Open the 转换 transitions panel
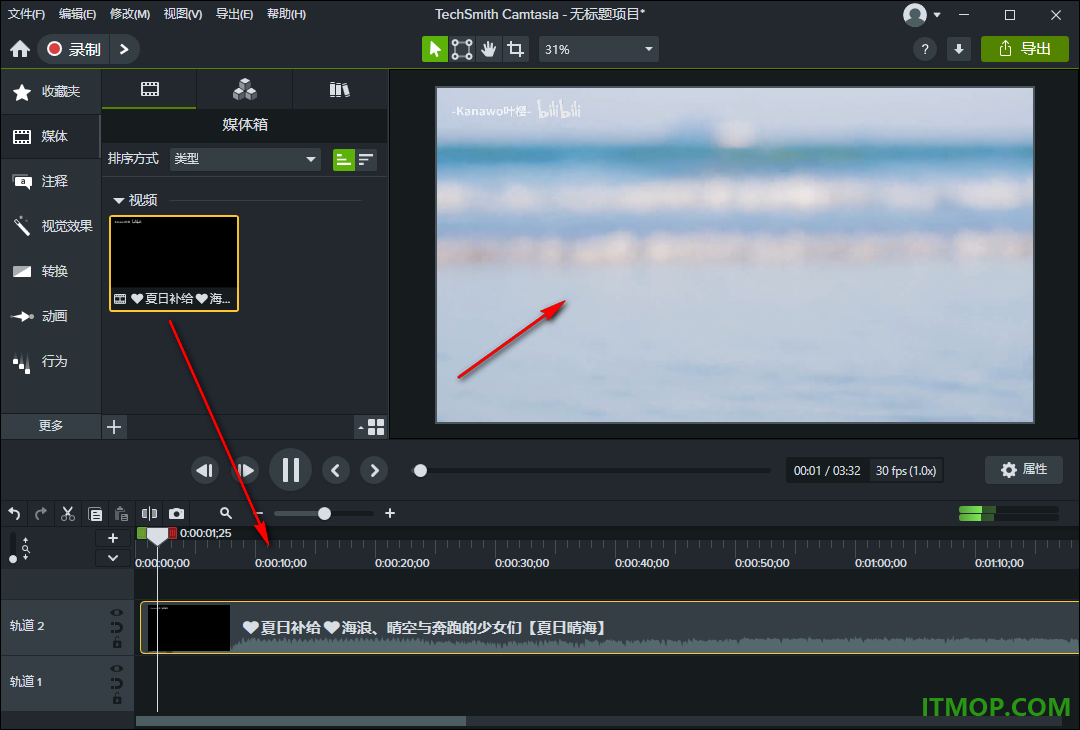 click(x=51, y=271)
